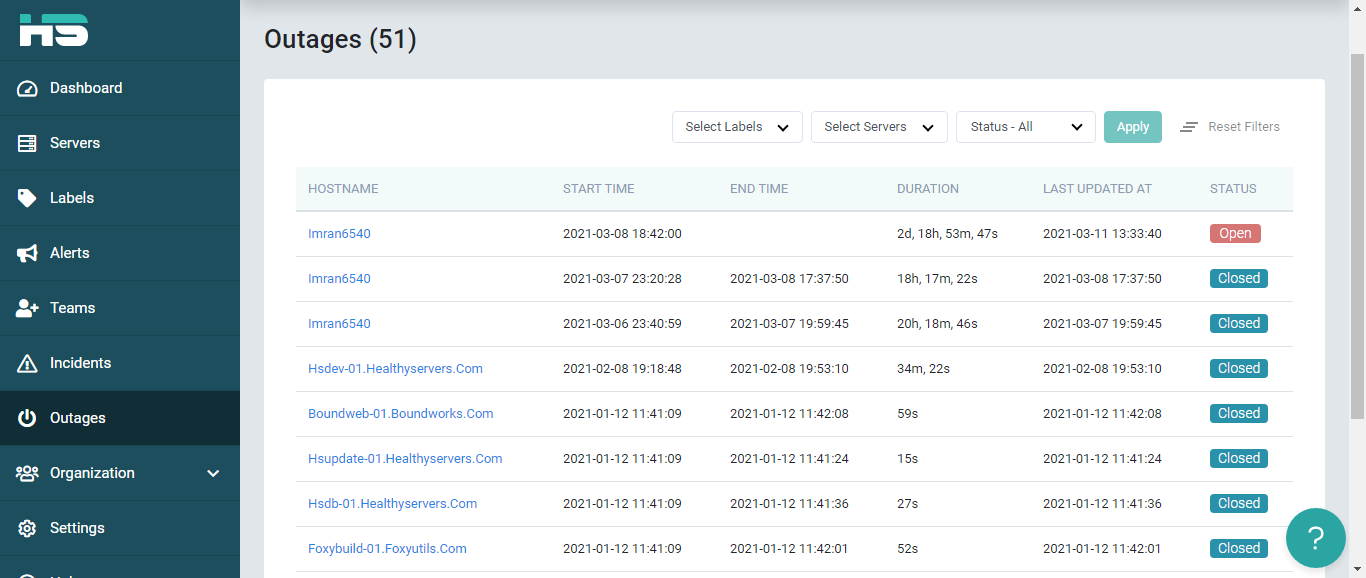Open the Labels section

(x=120, y=198)
